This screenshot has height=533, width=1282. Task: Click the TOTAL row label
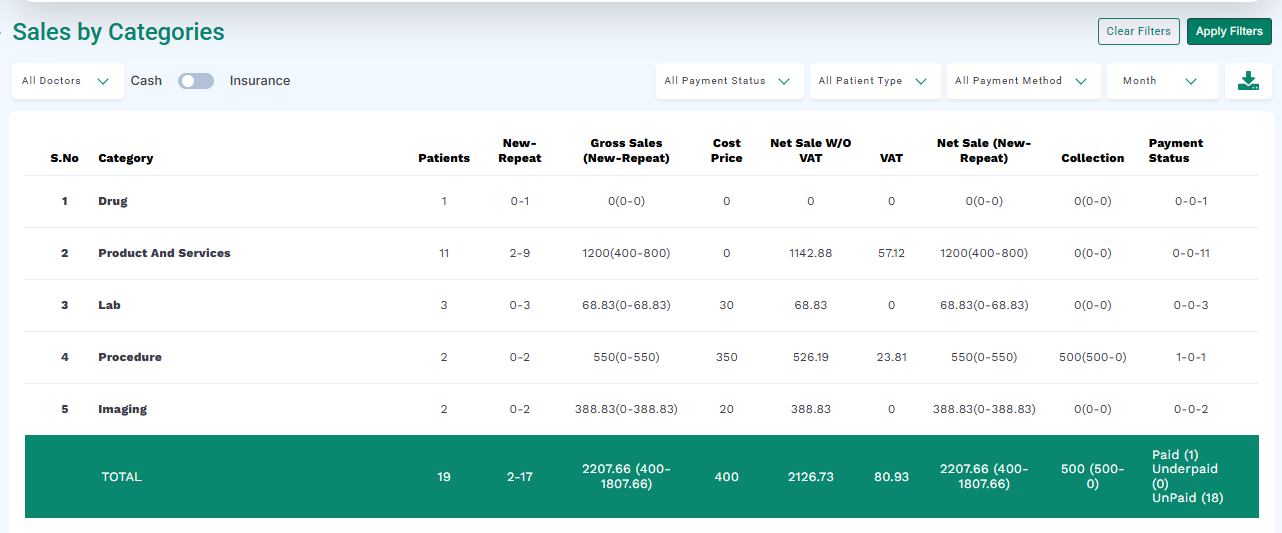[122, 477]
